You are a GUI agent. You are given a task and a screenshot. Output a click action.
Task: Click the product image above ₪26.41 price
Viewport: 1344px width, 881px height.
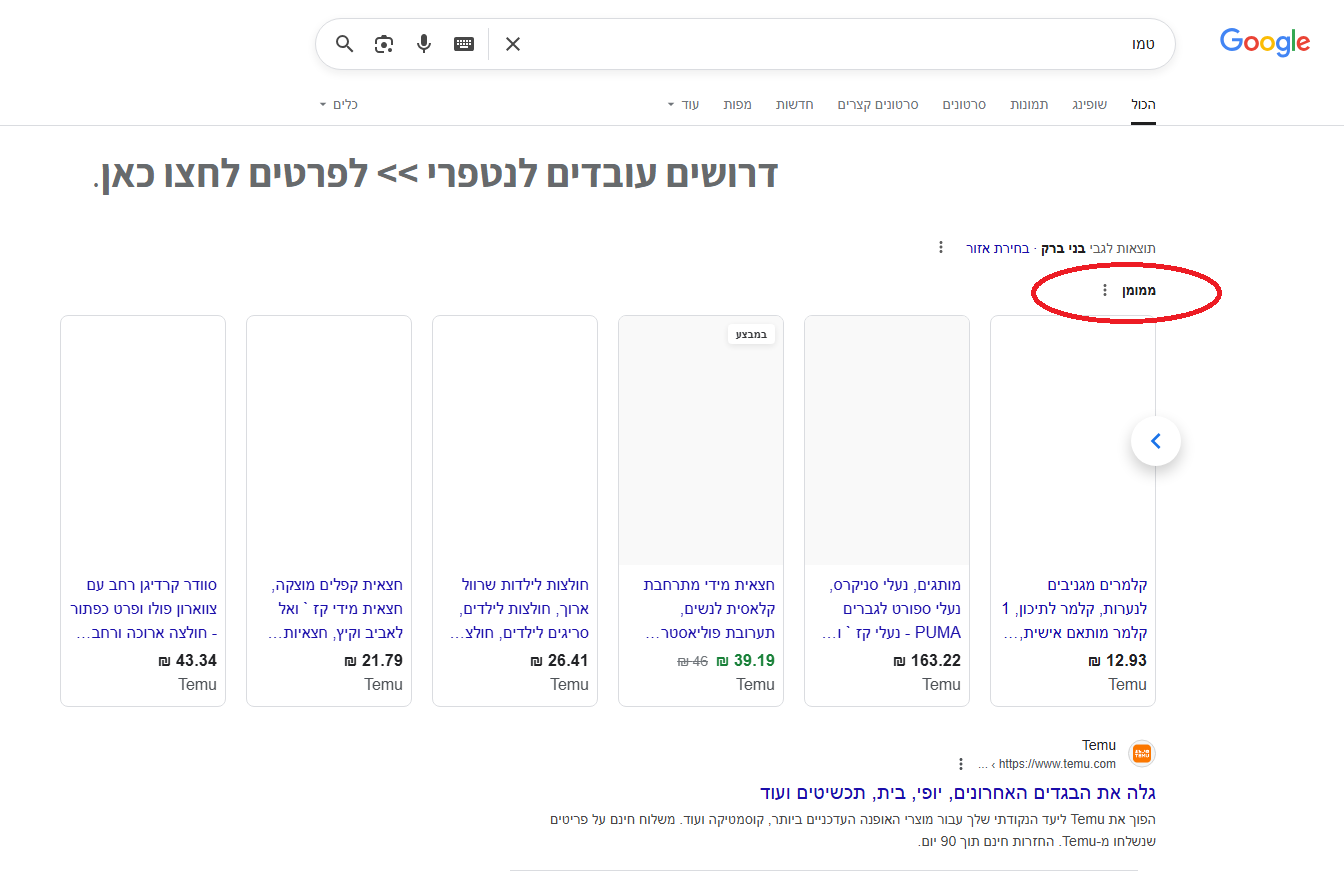pos(515,441)
